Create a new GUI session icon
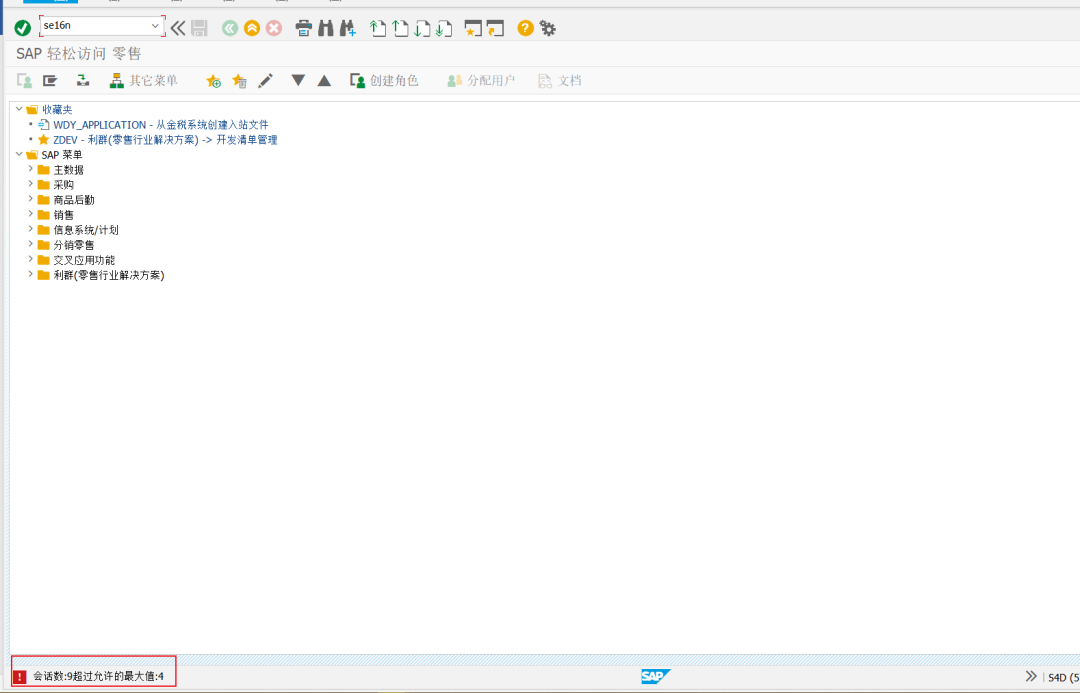This screenshot has width=1080, height=693. 473,28
